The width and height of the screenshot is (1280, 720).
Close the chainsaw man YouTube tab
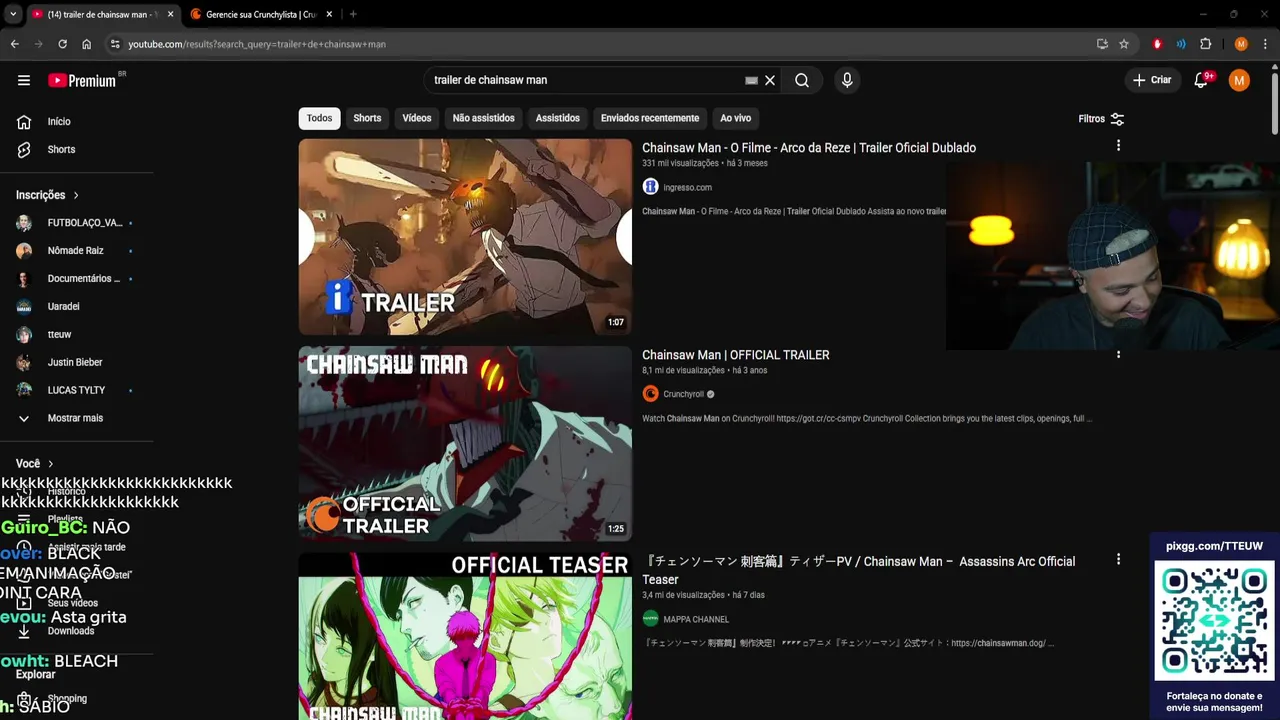point(171,14)
